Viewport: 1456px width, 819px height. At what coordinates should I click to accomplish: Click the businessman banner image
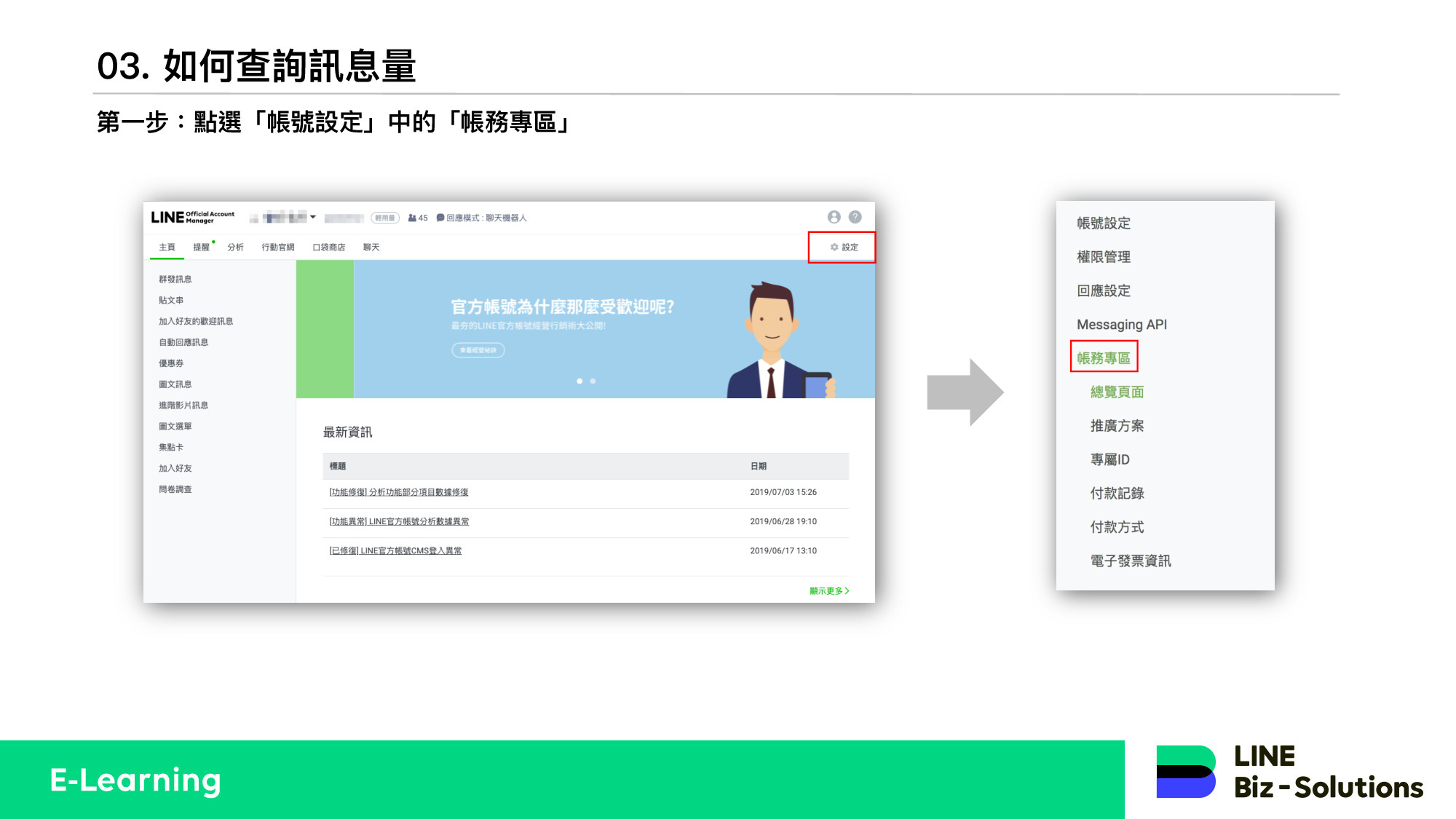click(x=779, y=342)
